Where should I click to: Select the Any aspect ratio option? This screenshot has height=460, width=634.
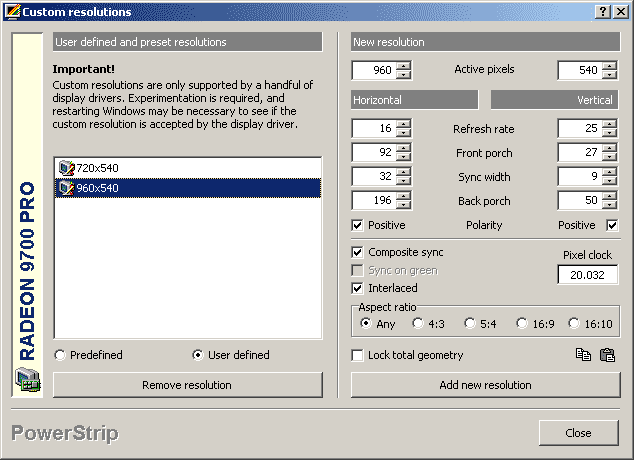[x=366, y=323]
